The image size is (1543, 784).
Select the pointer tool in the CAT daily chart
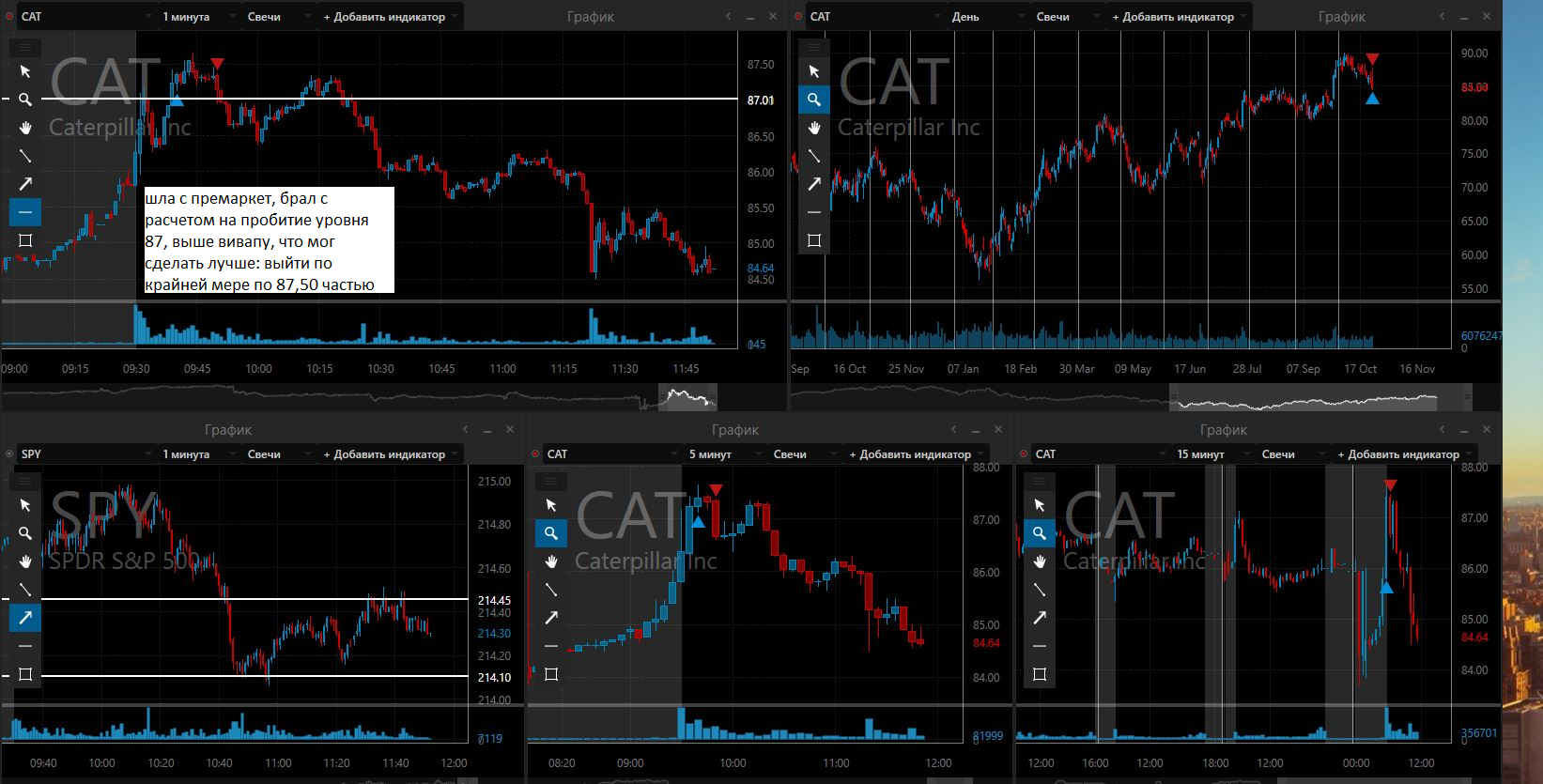(814, 71)
